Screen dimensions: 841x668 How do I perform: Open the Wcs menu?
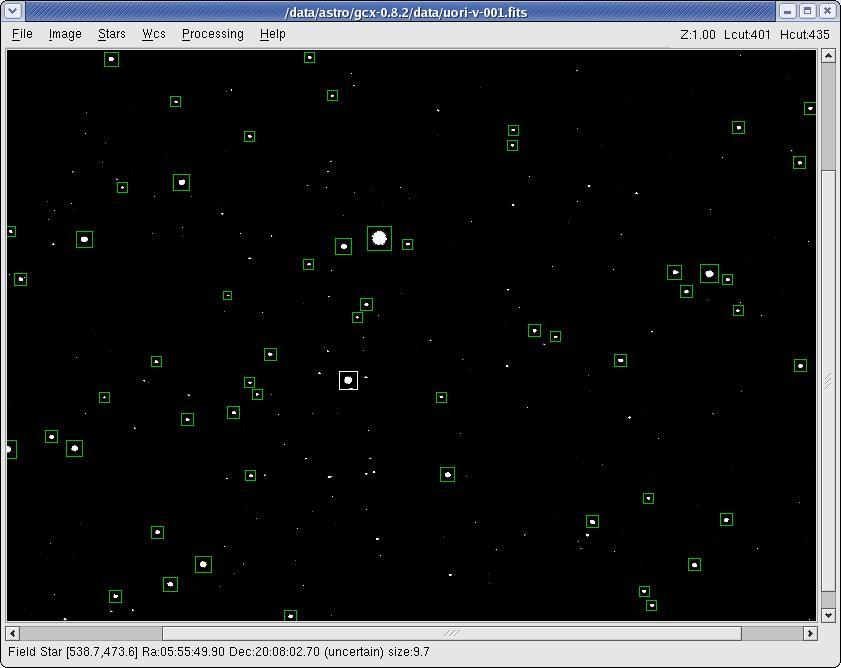(x=154, y=34)
